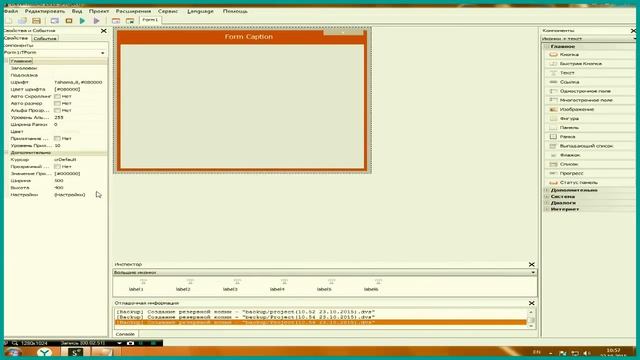Screen dimensions: 640x360
Task: Close the Отладочная информация panel
Action: [x=531, y=303]
